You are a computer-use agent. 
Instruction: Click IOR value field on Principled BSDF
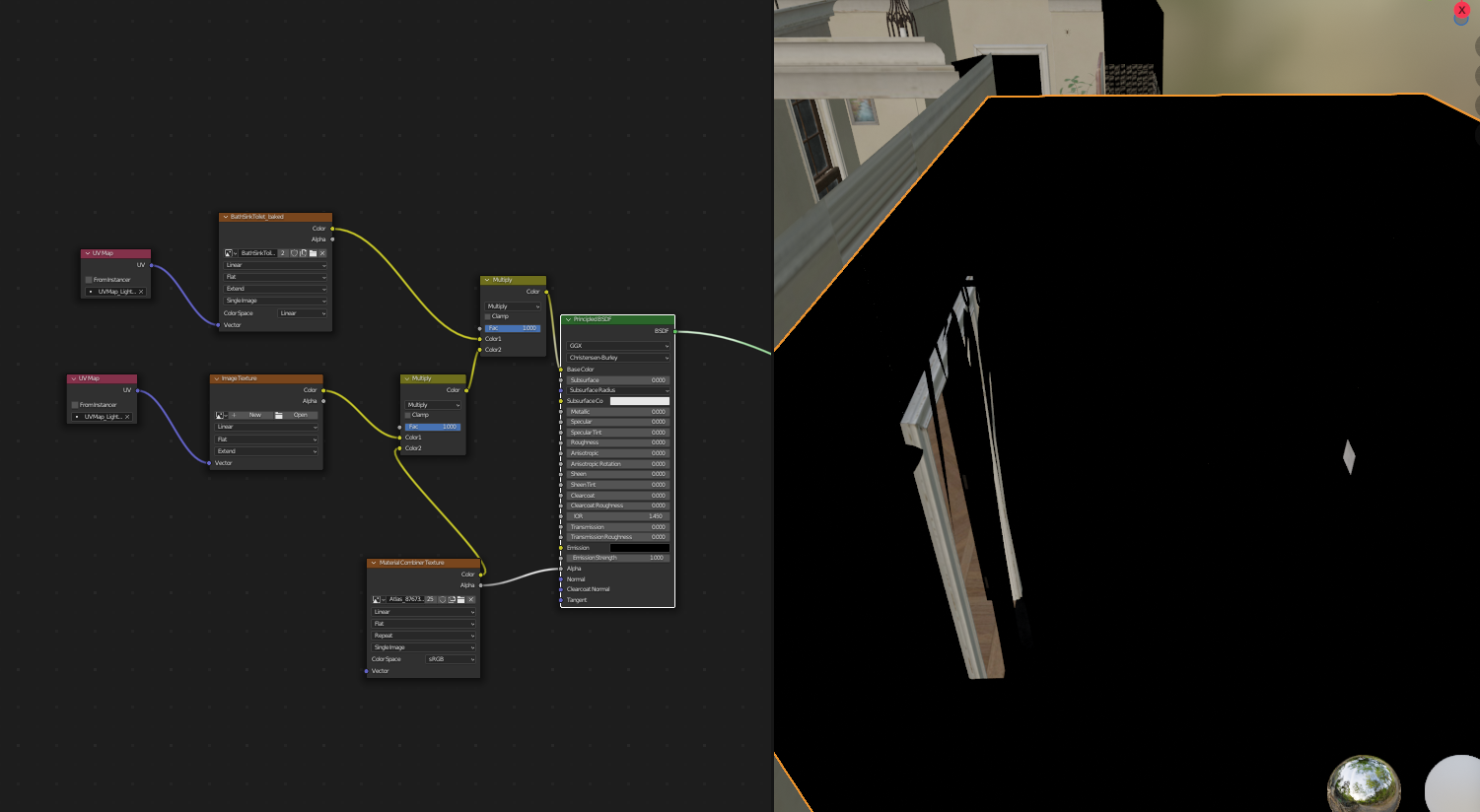click(618, 516)
